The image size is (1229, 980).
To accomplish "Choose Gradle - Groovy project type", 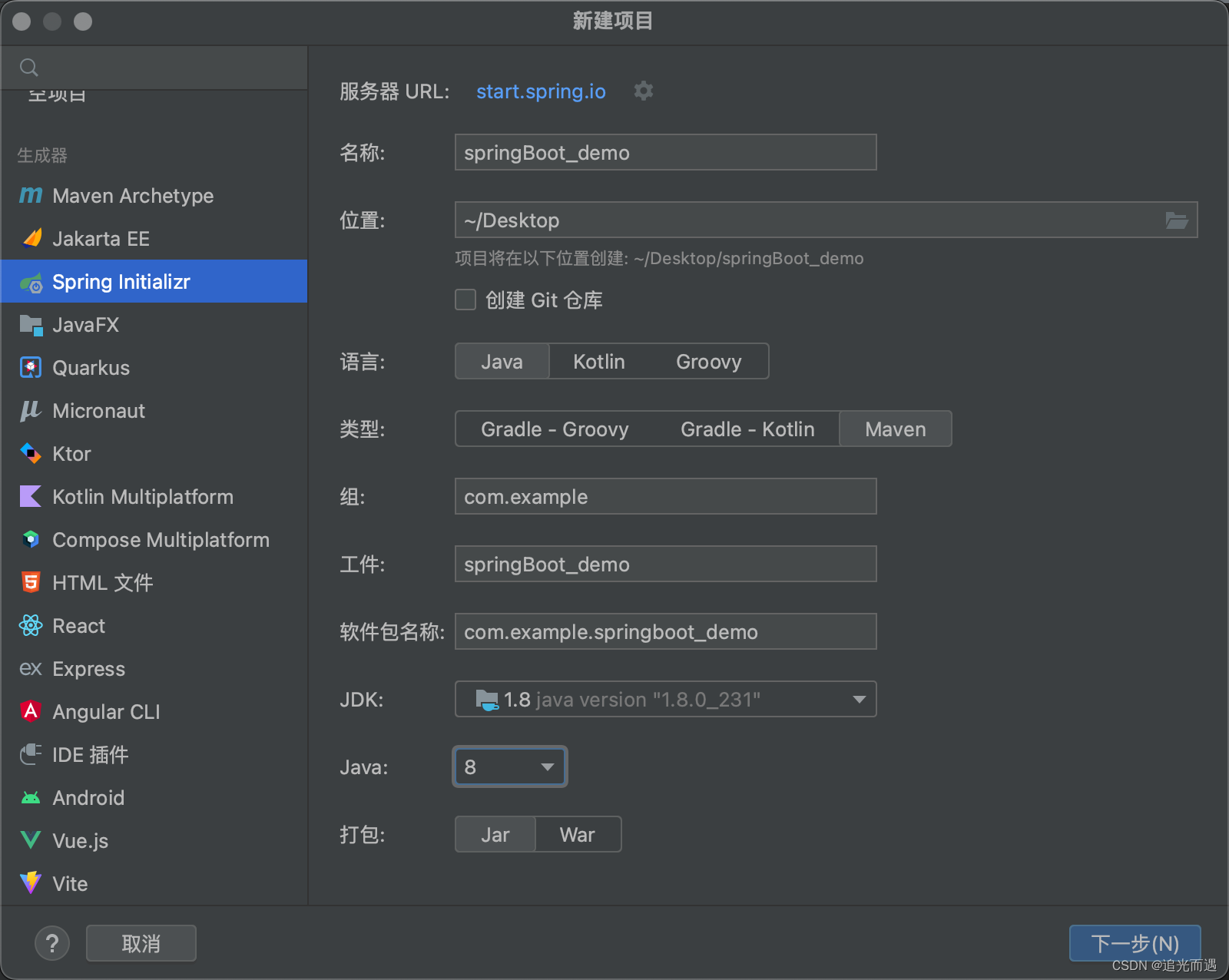I will tap(555, 429).
